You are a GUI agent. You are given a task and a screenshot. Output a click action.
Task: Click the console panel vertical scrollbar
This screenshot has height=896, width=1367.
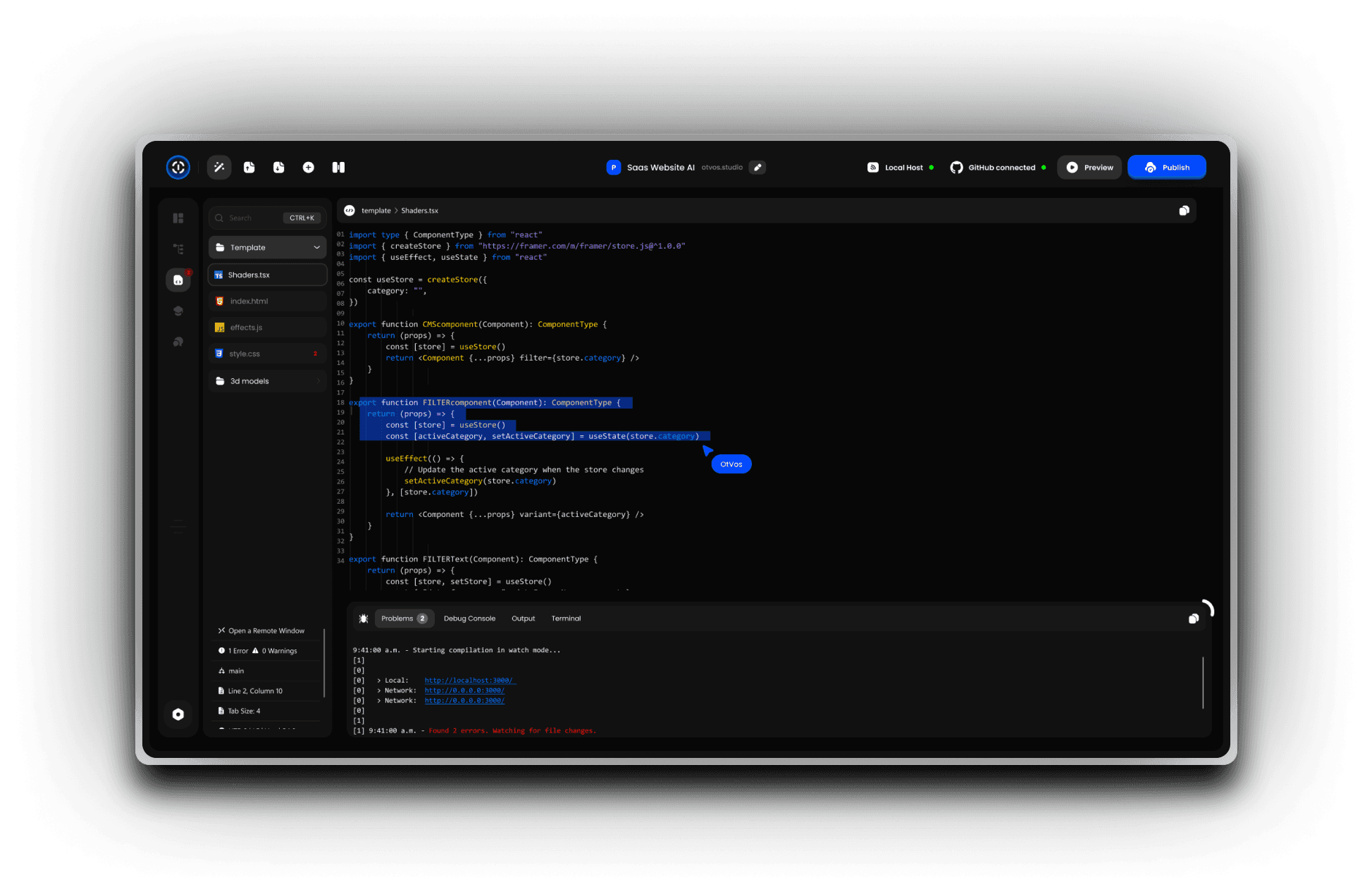(1203, 683)
